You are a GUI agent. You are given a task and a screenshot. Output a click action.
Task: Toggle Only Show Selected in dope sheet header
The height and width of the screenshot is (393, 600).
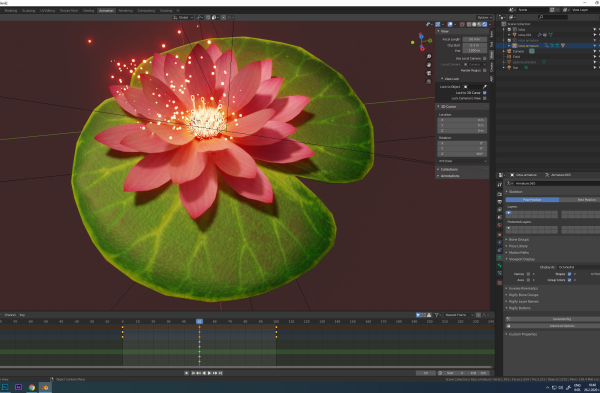click(418, 315)
